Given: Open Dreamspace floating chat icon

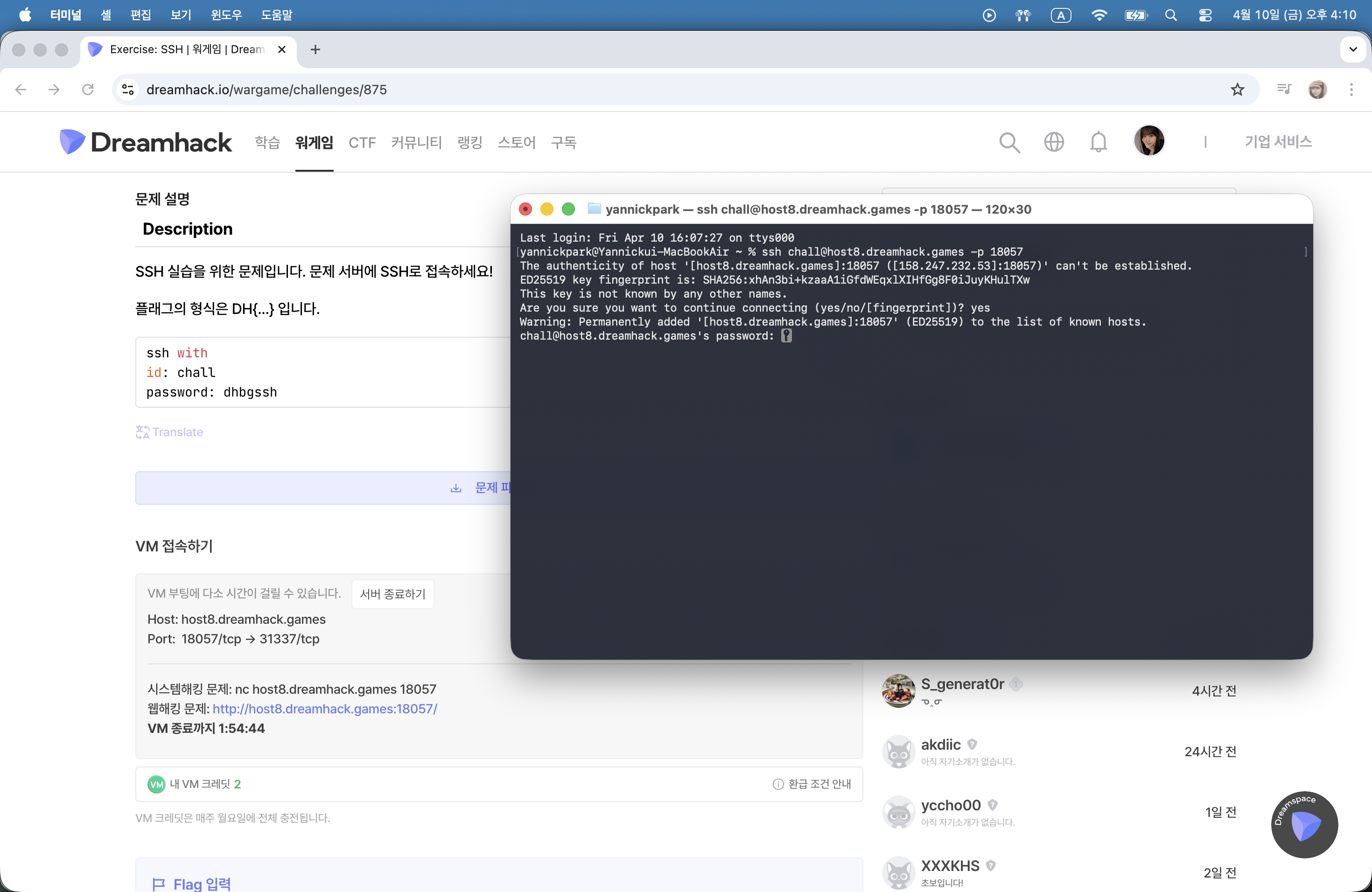Looking at the screenshot, I should 1304,824.
